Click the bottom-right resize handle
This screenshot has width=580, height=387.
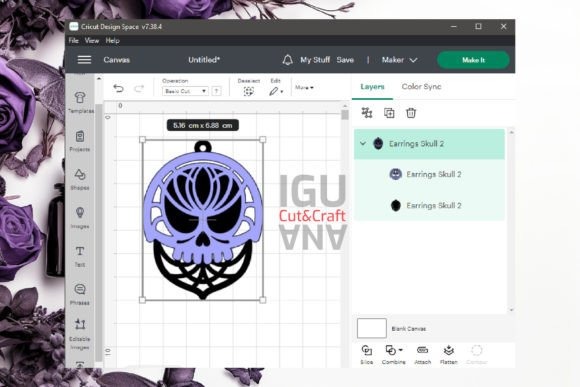point(263,300)
